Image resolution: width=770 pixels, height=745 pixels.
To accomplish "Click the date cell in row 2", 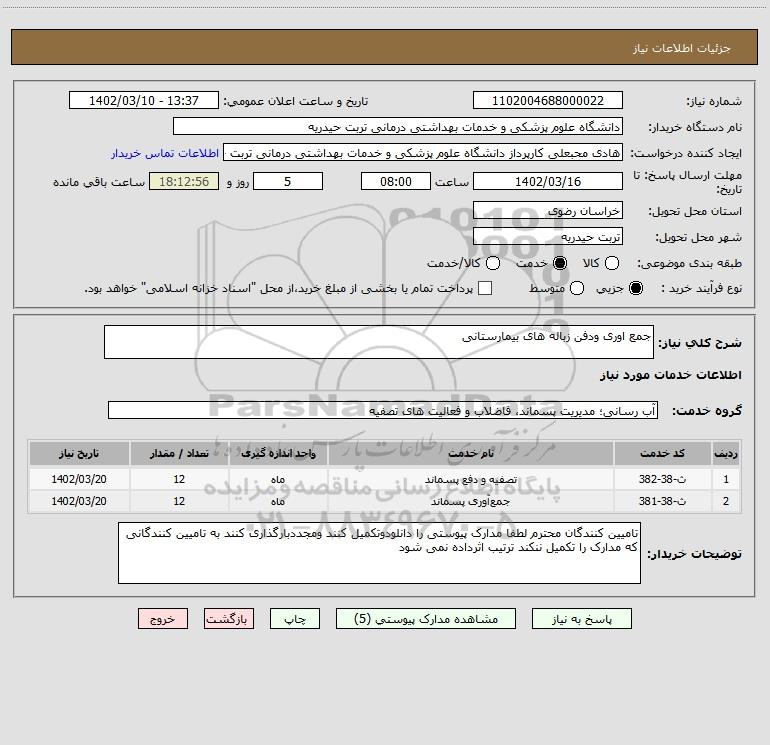I will coord(79,501).
